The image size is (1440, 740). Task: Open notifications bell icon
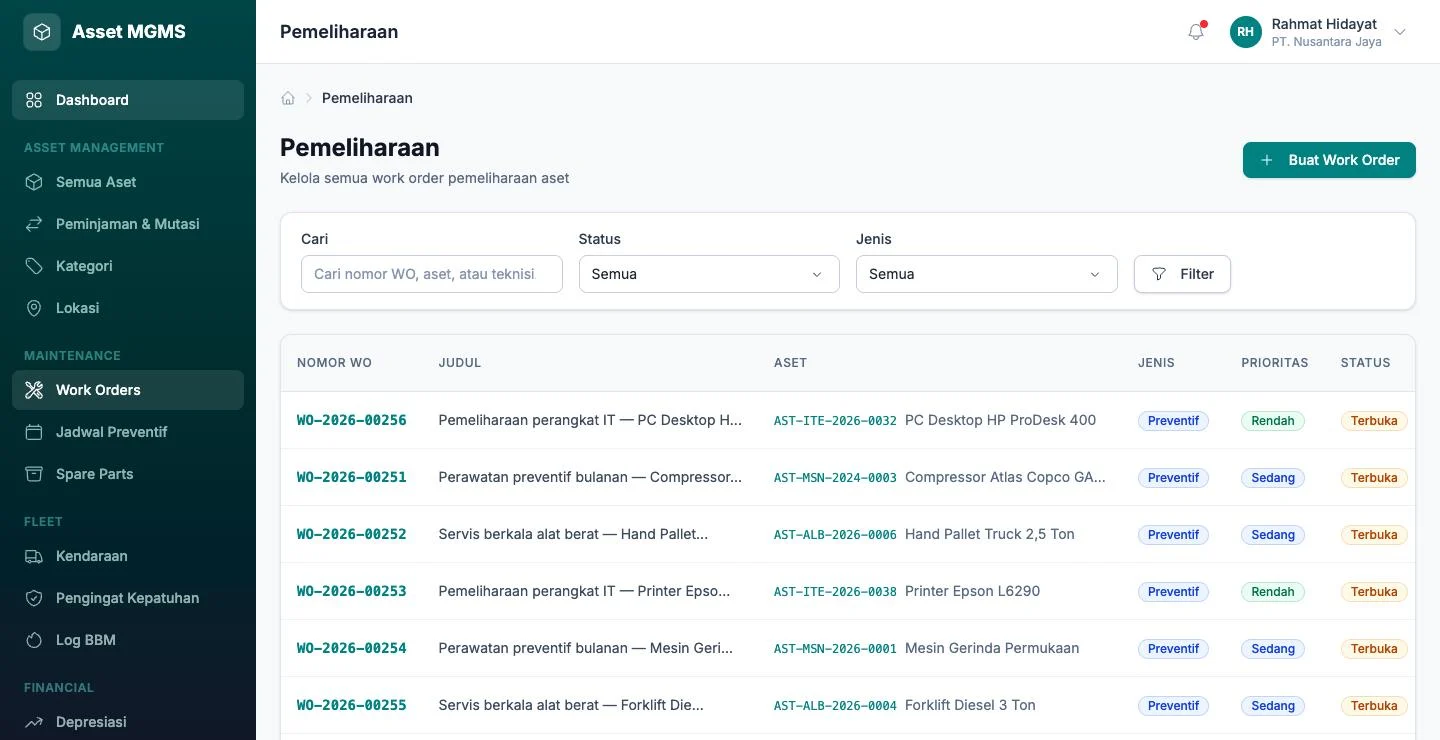pyautogui.click(x=1196, y=32)
